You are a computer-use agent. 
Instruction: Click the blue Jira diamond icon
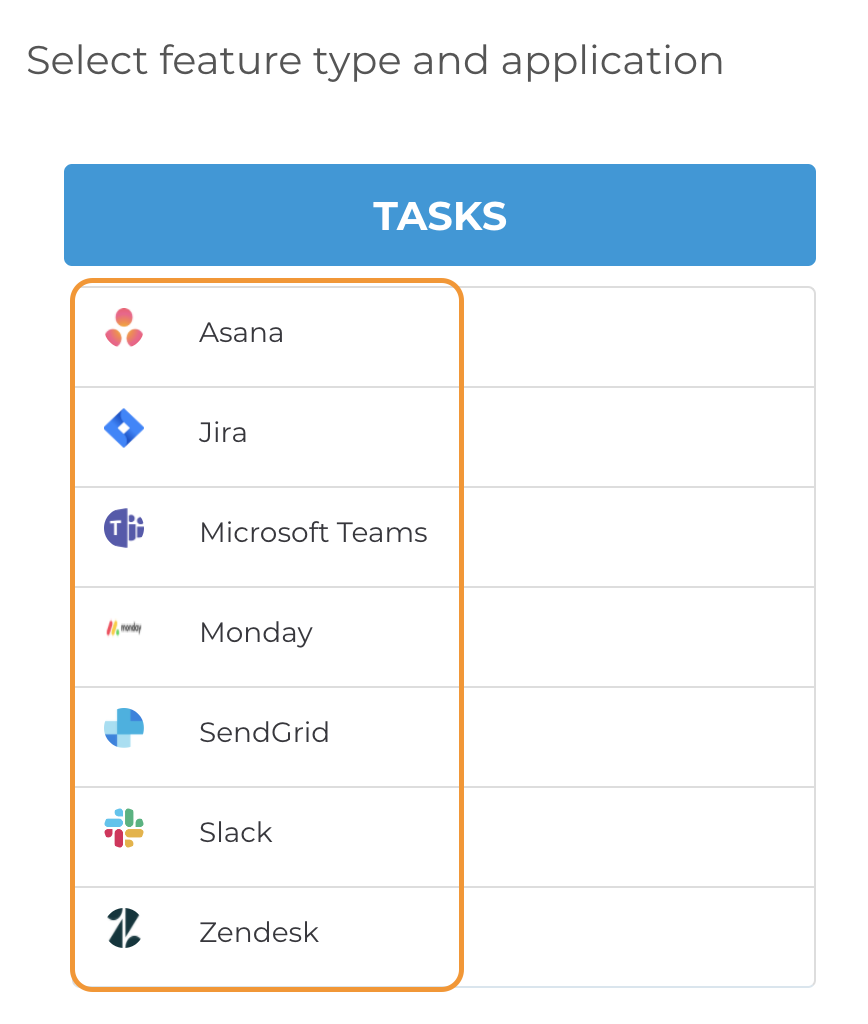124,429
